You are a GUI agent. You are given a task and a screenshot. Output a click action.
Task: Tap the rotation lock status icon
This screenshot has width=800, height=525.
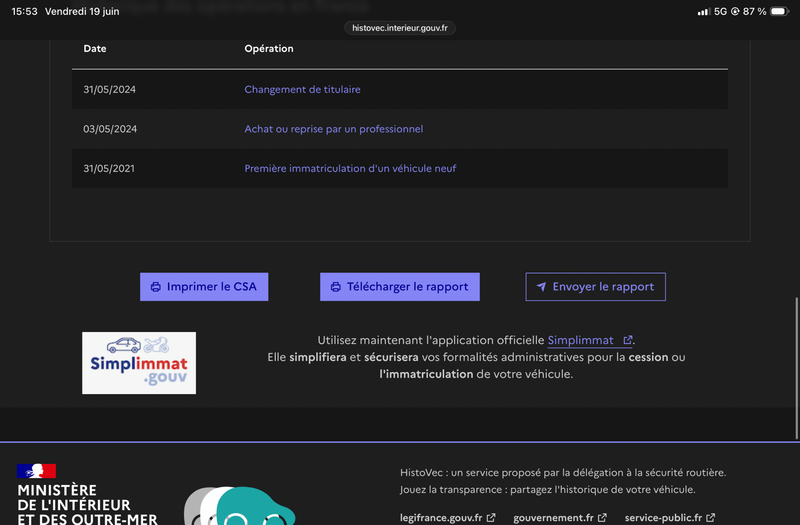click(x=735, y=11)
